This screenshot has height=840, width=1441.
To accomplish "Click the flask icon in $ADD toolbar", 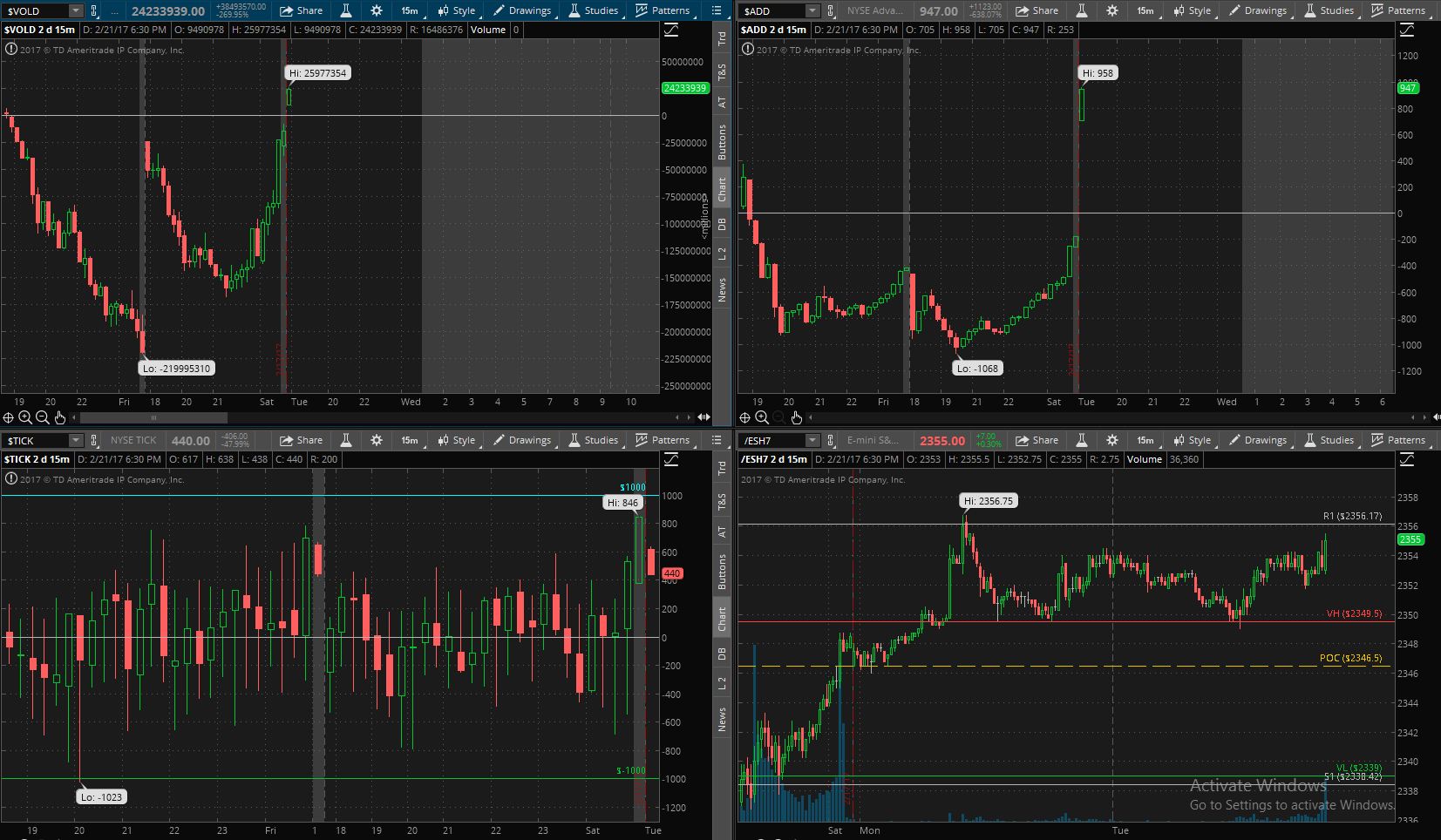I will pyautogui.click(x=1082, y=10).
